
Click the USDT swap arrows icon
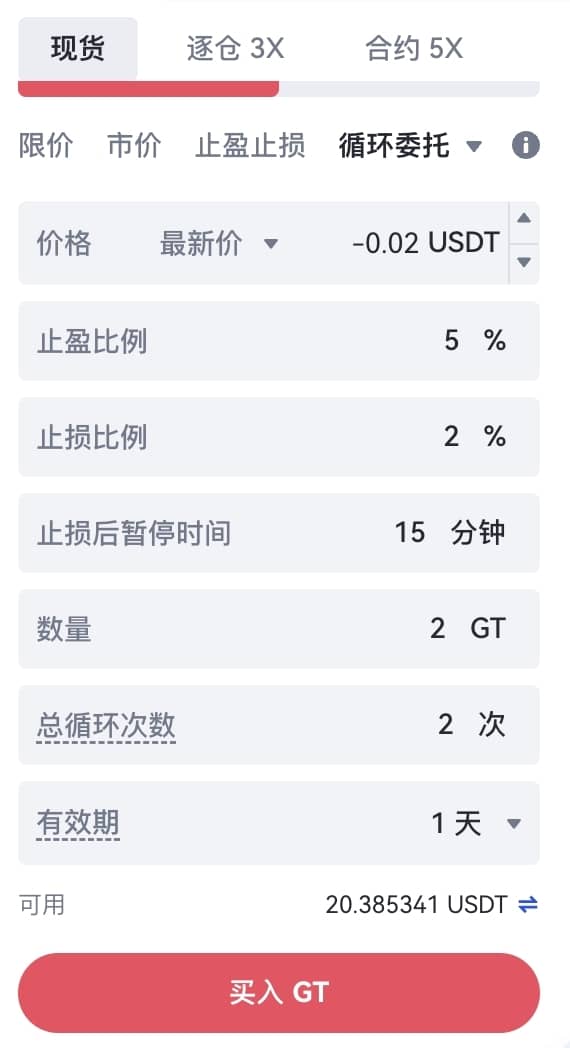click(x=528, y=904)
